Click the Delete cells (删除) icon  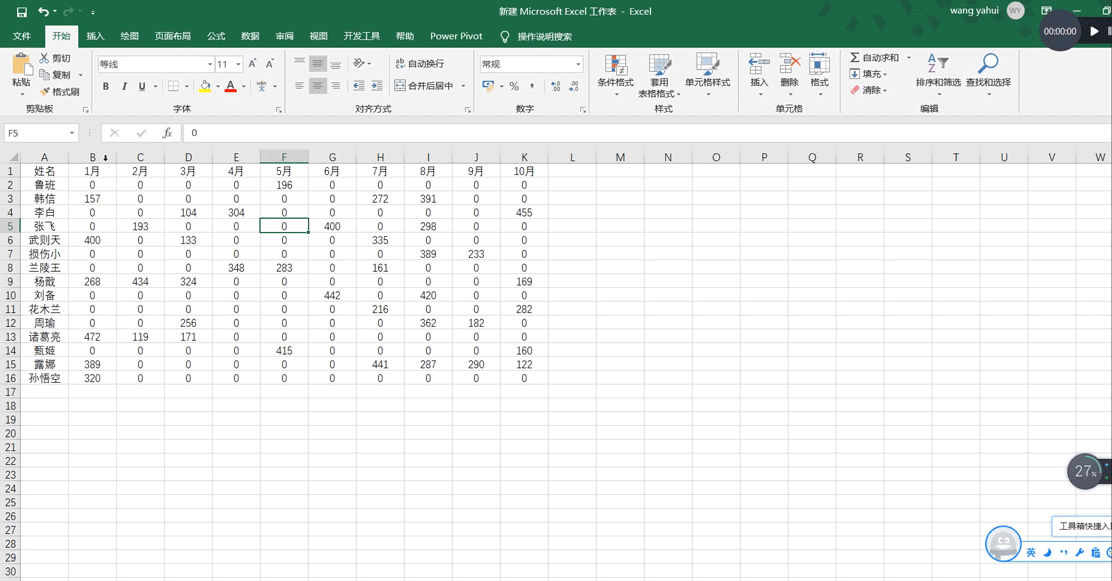(x=789, y=73)
